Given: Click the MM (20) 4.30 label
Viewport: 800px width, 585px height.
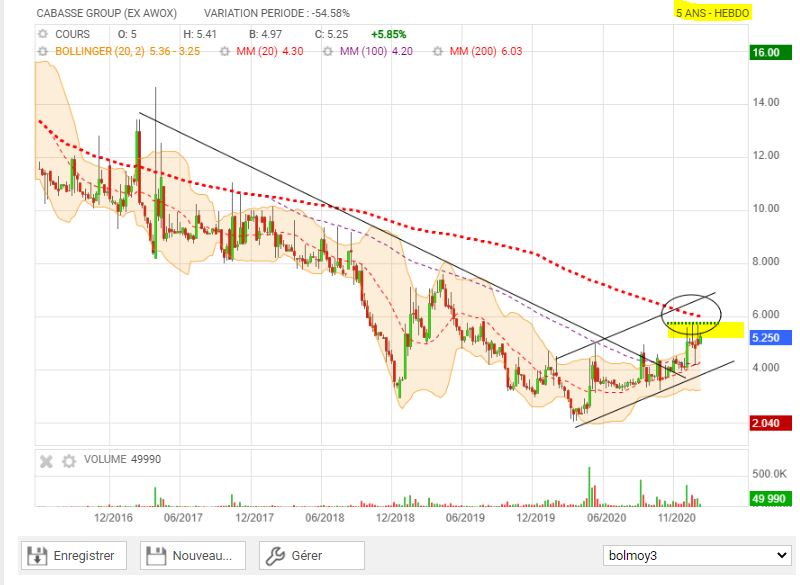Looking at the screenshot, I should (270, 52).
